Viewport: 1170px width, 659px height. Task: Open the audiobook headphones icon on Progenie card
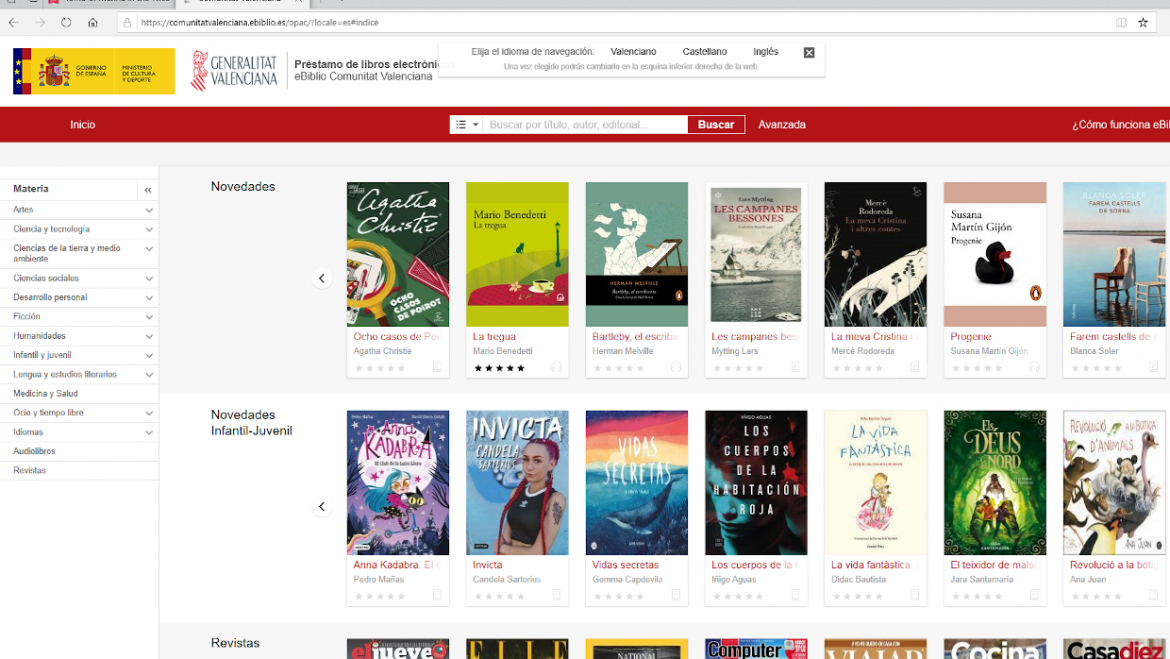[1035, 368]
